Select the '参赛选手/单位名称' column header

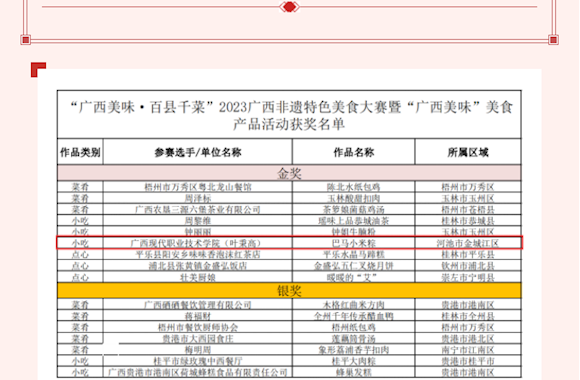click(198, 152)
